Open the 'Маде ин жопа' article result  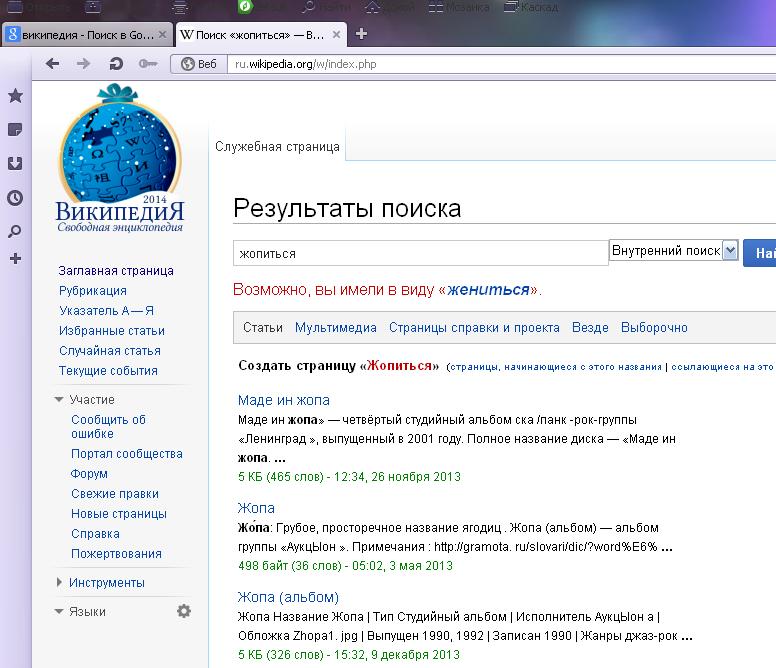click(x=283, y=400)
